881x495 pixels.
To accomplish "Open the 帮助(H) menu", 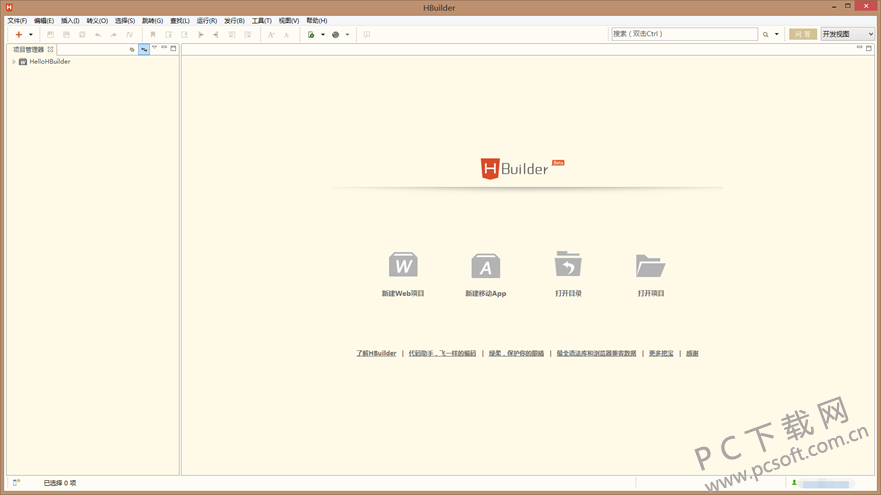I will tap(316, 21).
